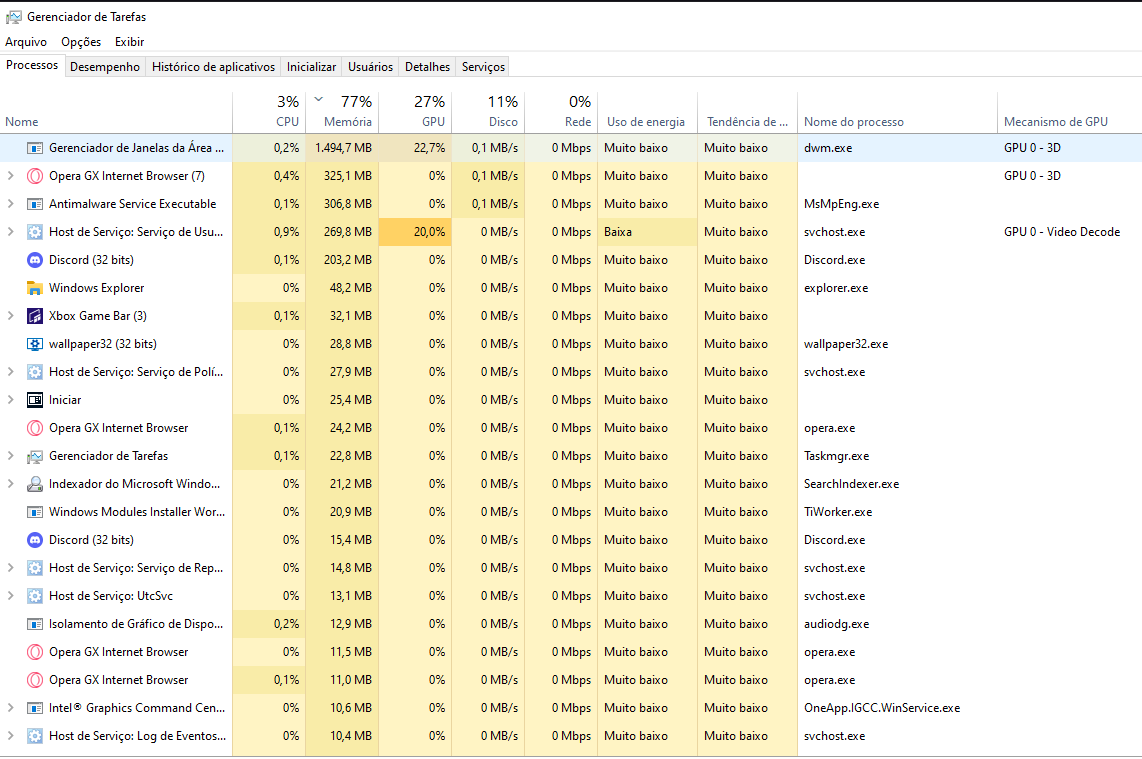Expand the Gerenciador de Tarefas process row

point(10,456)
